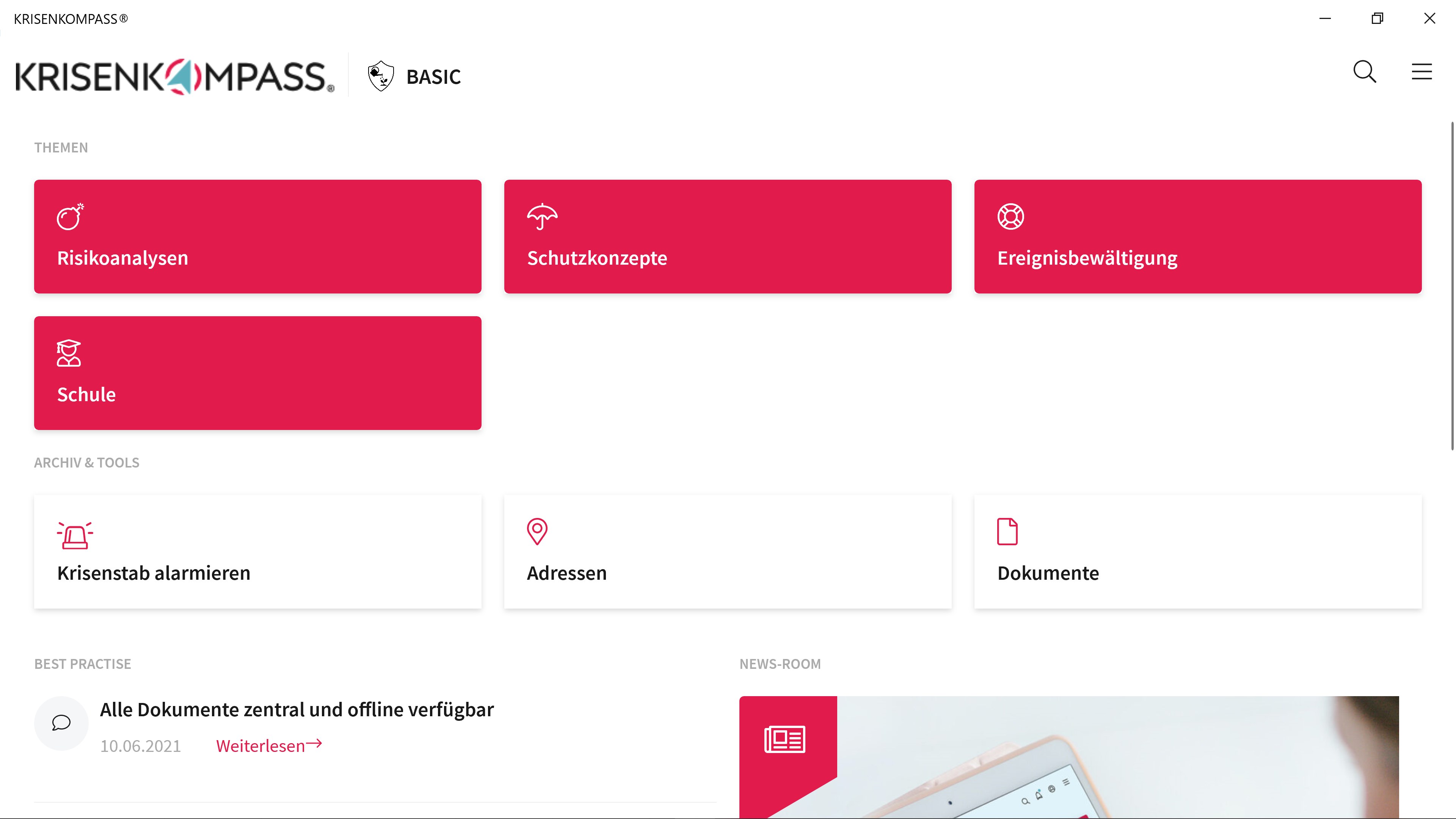Image resolution: width=1456 pixels, height=819 pixels.
Task: Follow the Weiterlesen link
Action: pos(268,745)
